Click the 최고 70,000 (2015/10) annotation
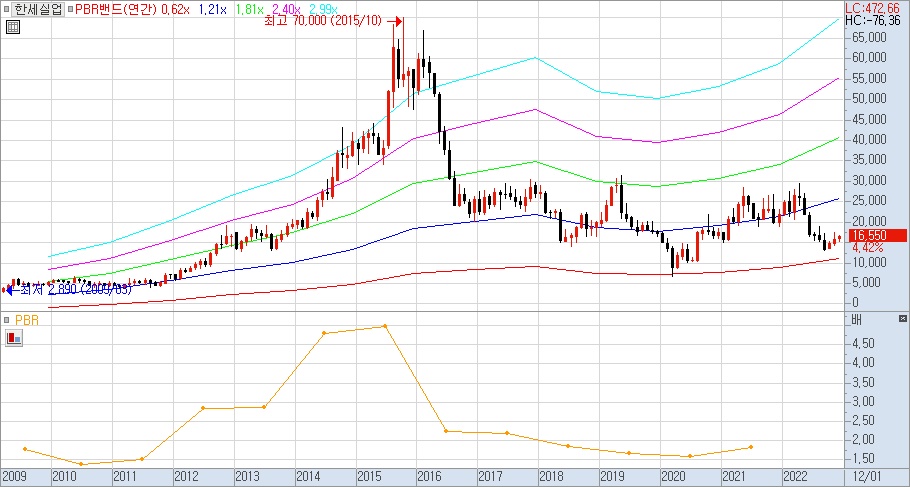Viewport: 910px width, 487px height. pos(323,21)
